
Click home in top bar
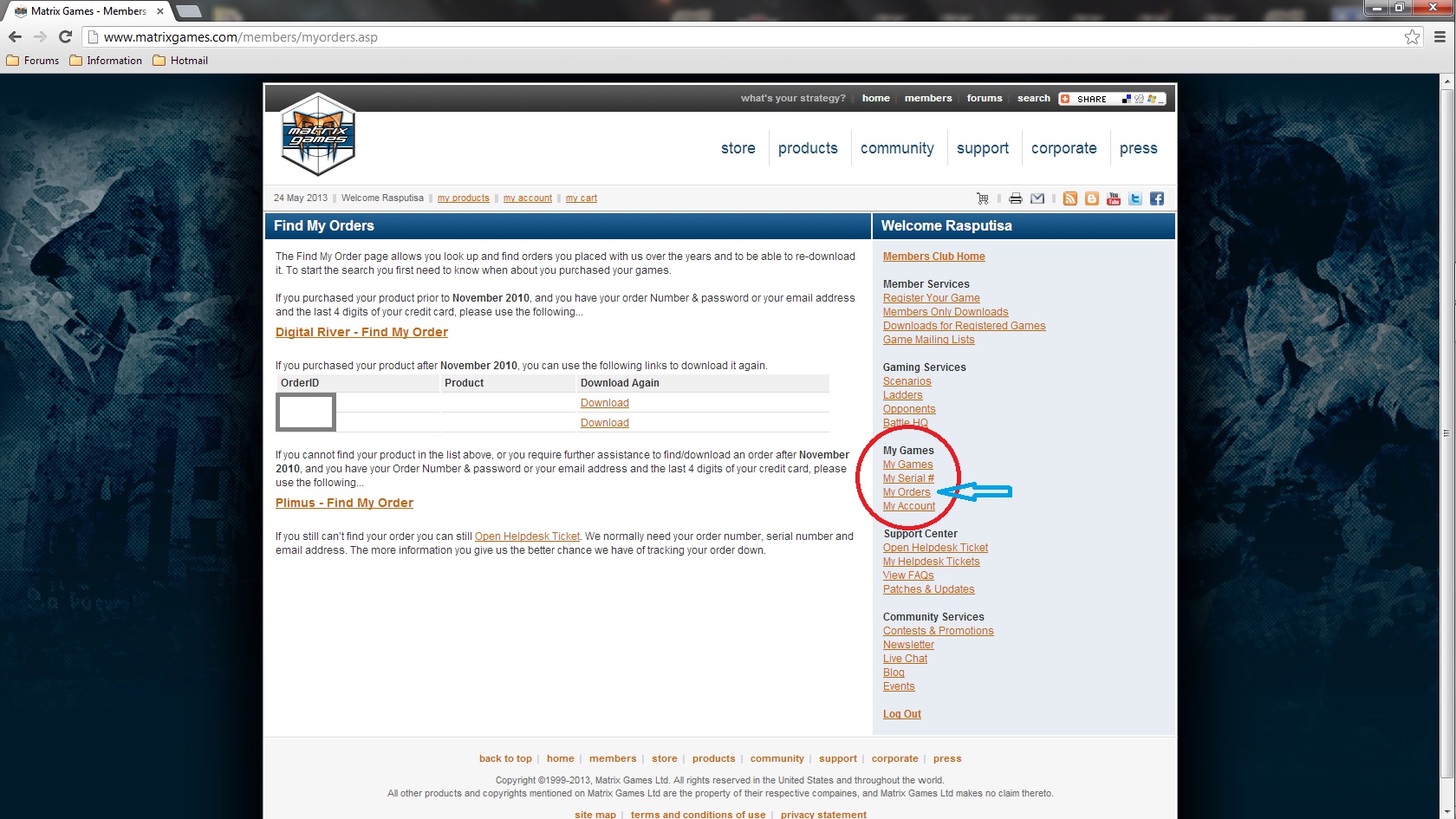pos(876,98)
